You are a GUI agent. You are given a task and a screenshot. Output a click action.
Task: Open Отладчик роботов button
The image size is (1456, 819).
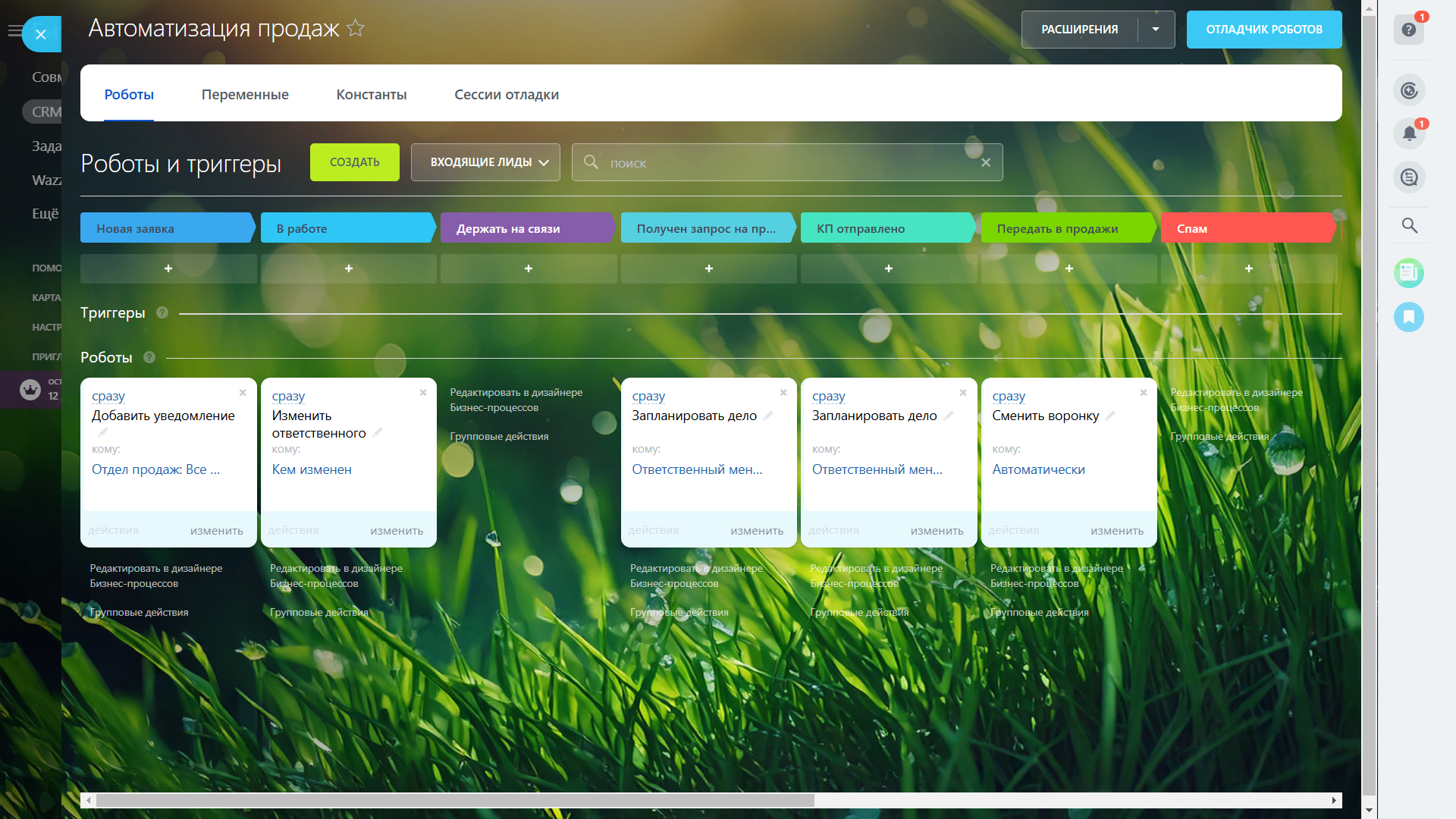click(1263, 30)
